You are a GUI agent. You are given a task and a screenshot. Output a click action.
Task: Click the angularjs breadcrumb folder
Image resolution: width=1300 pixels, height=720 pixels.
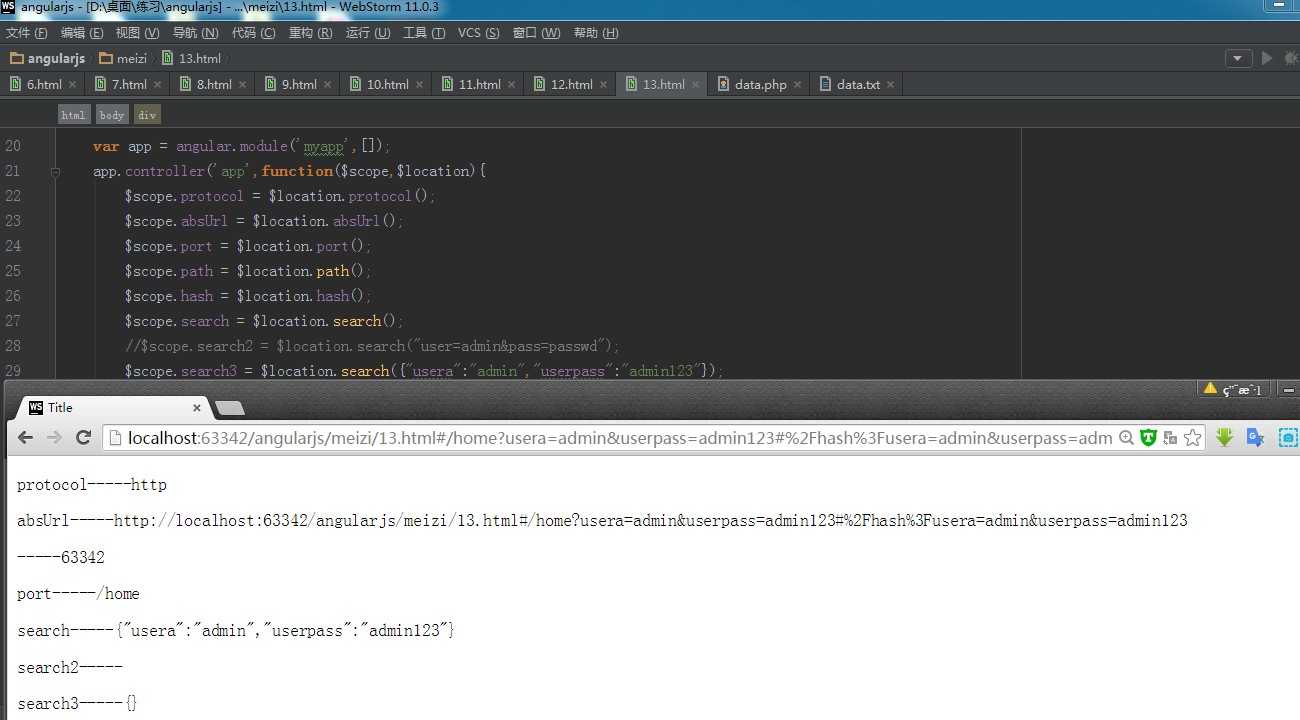[48, 58]
